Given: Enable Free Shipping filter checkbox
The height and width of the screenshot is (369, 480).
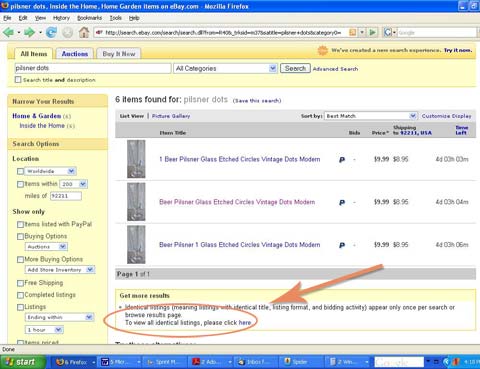Looking at the screenshot, I should tap(20, 283).
